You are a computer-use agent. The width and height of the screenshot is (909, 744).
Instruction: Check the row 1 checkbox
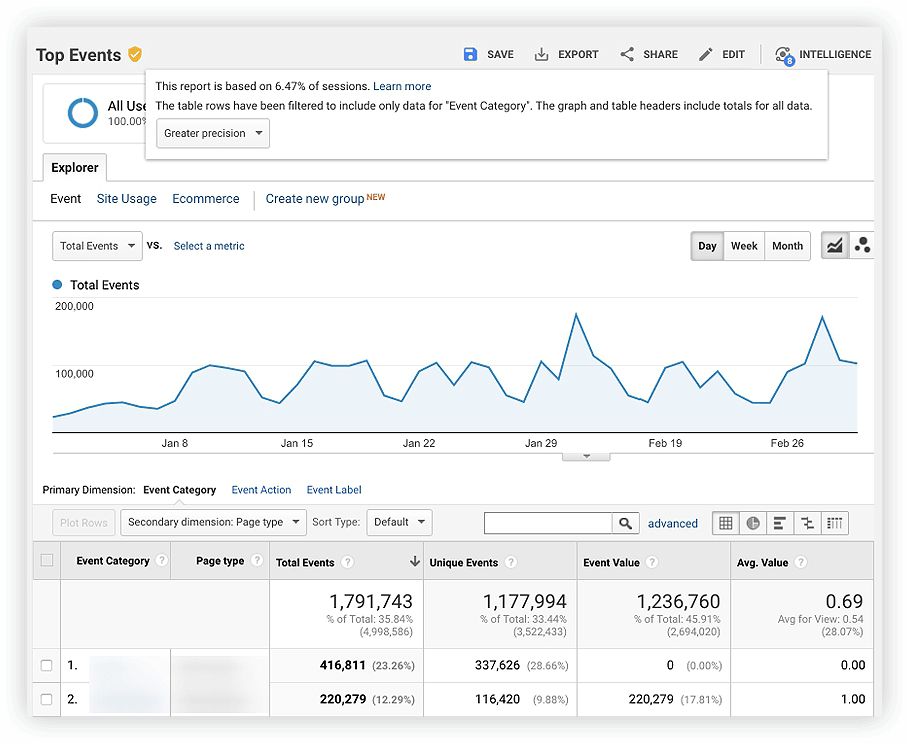pos(47,665)
